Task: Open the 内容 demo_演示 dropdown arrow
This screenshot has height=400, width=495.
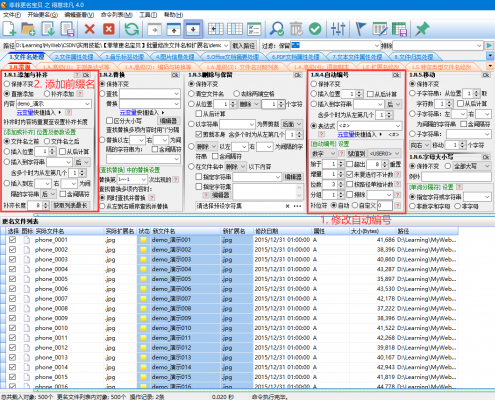Action: pyautogui.click(x=87, y=104)
